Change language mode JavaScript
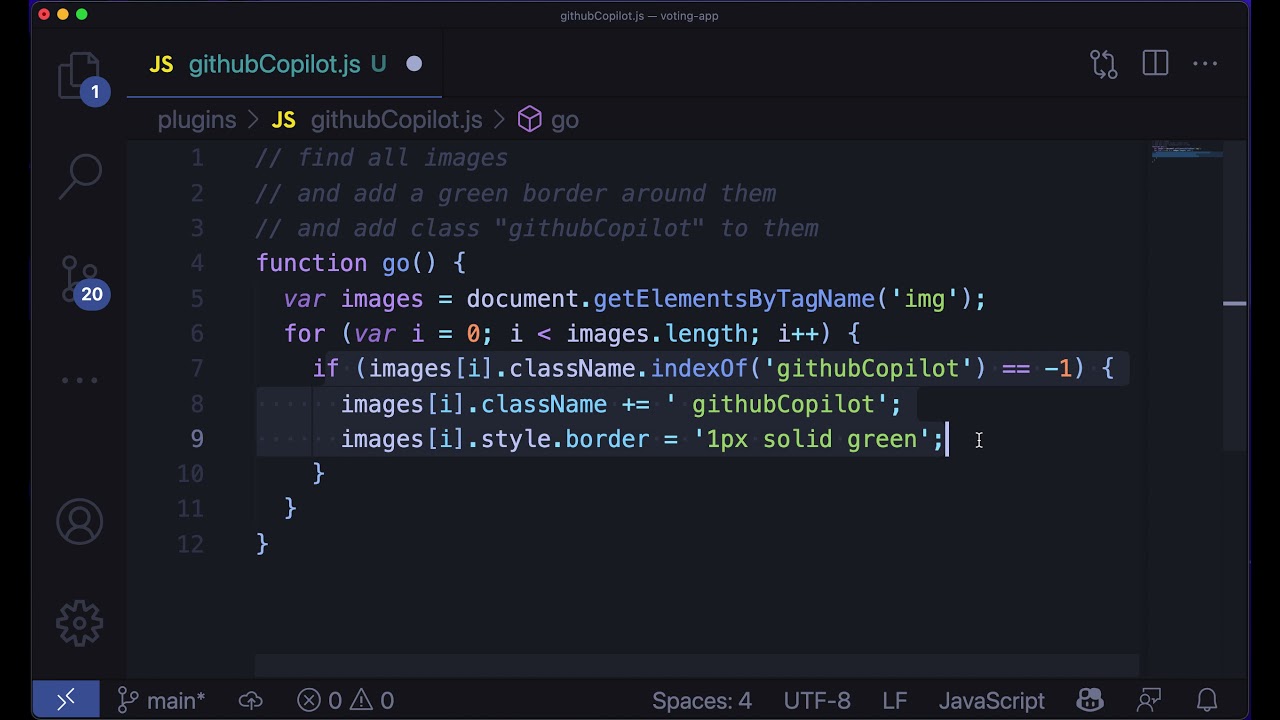1280x720 pixels. (991, 700)
